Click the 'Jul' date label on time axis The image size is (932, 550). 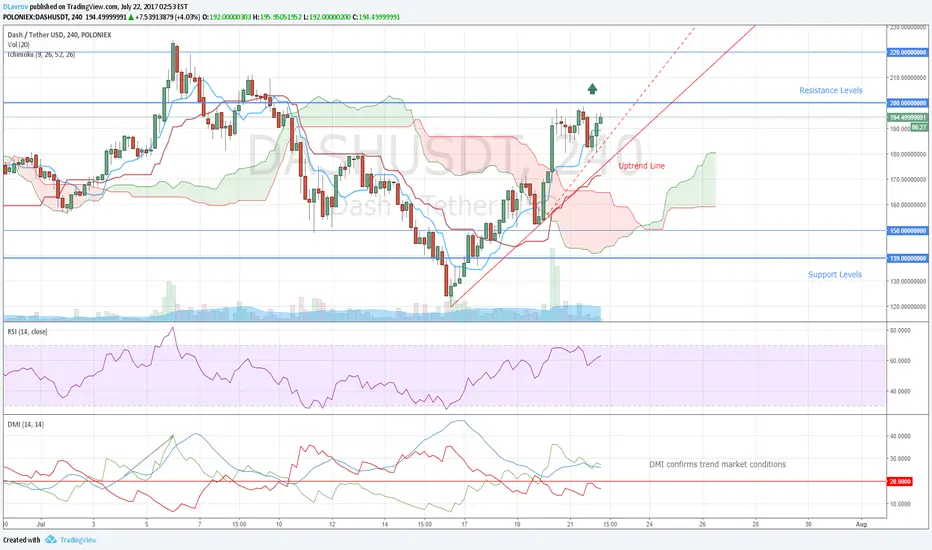(x=41, y=524)
